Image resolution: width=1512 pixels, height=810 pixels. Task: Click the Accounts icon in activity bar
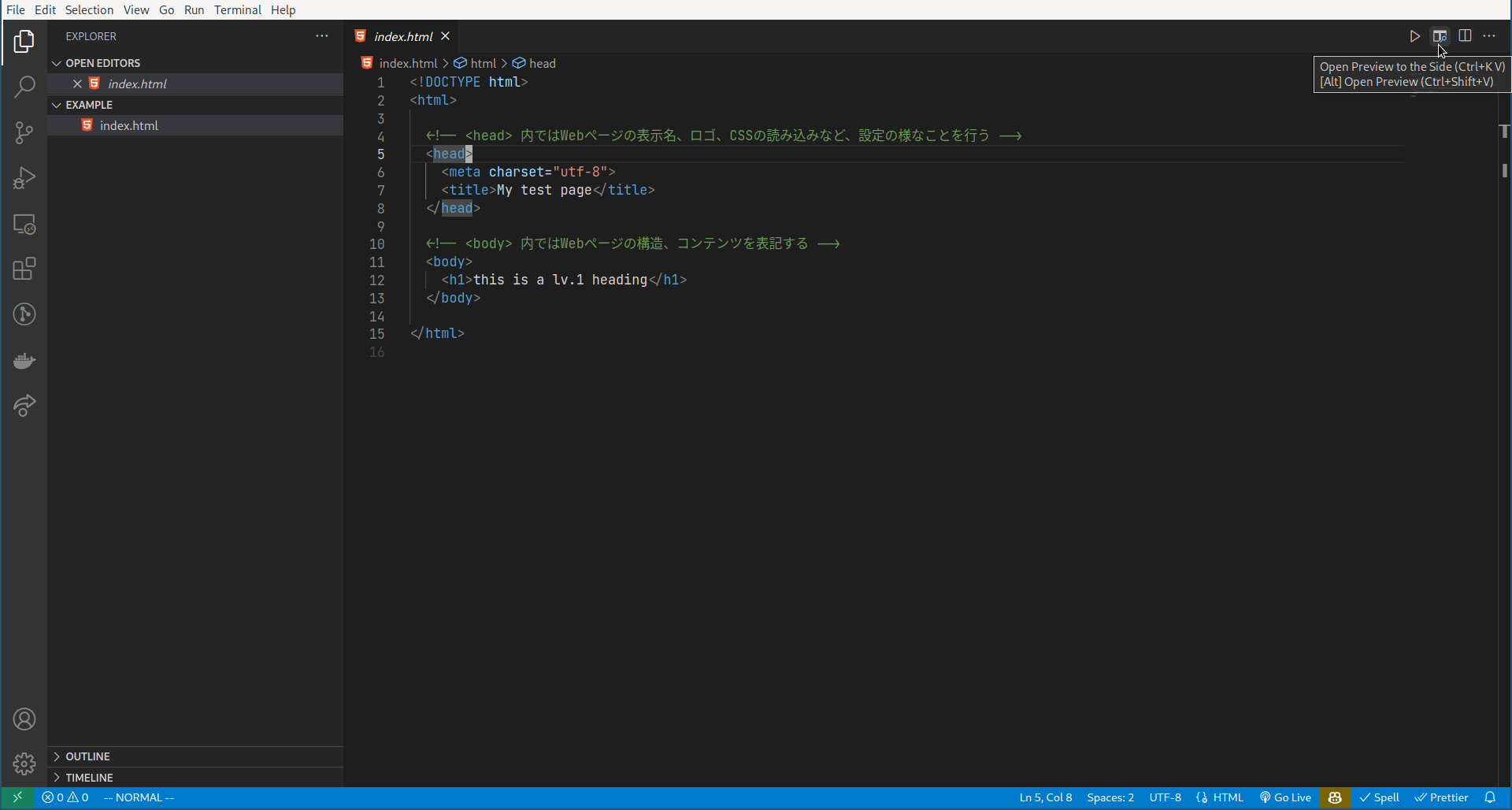[x=24, y=719]
